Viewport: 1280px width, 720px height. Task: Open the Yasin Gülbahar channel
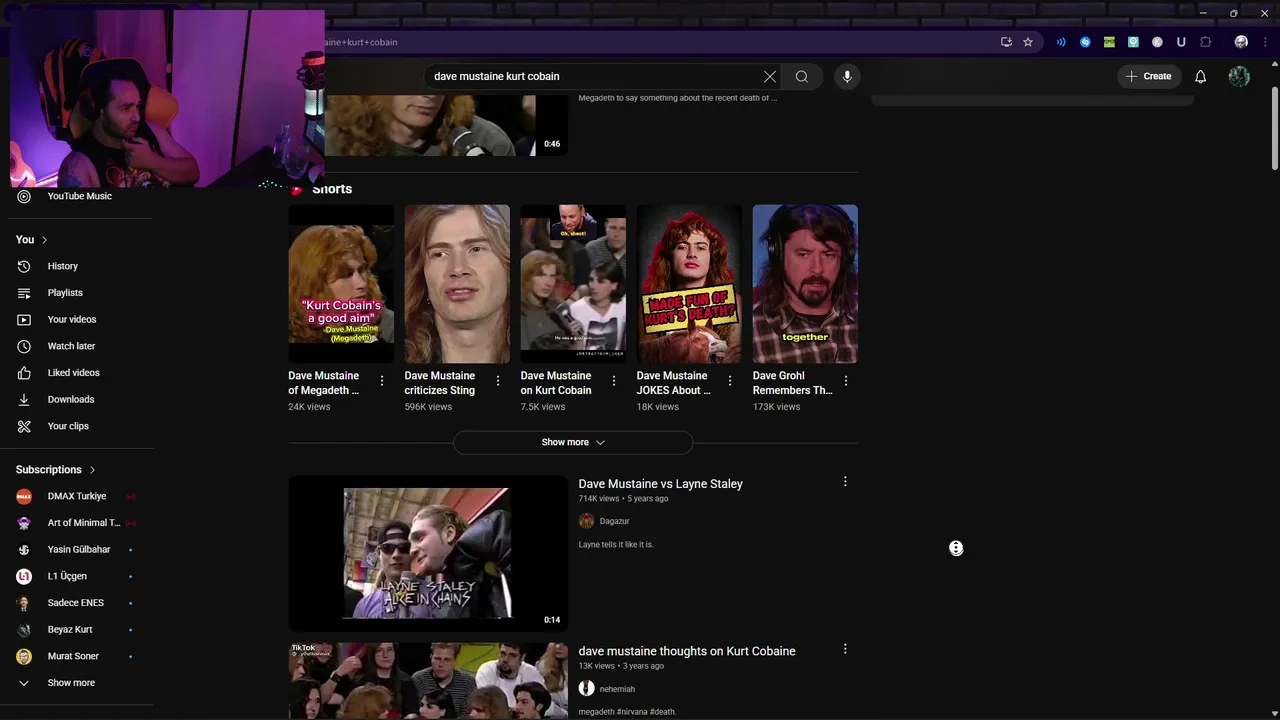[x=77, y=549]
